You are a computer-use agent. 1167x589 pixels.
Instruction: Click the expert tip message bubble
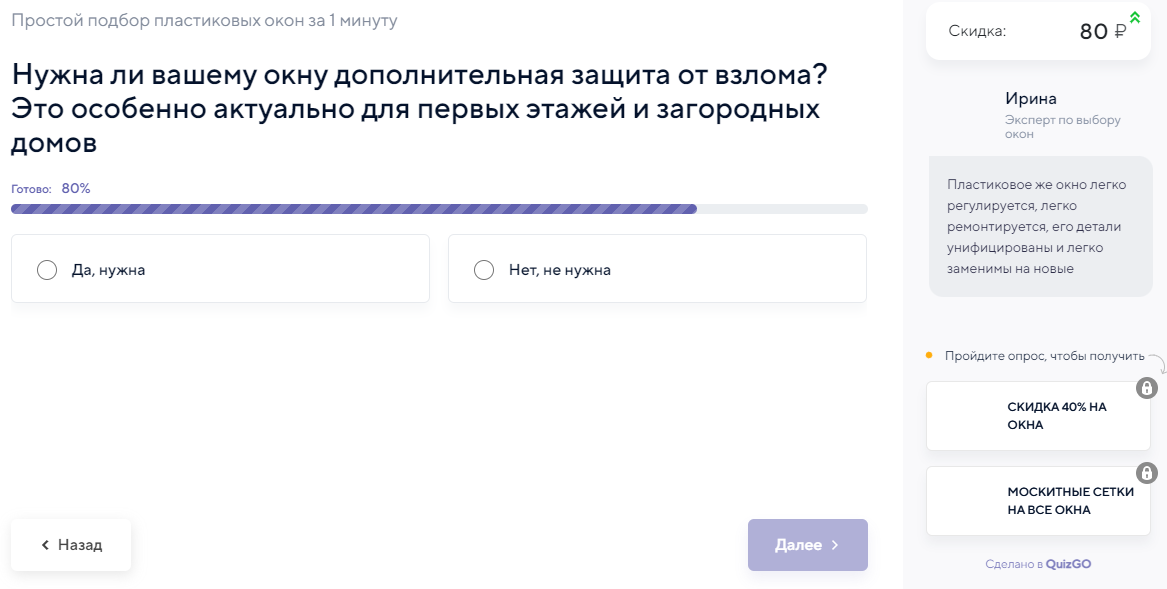1040,226
